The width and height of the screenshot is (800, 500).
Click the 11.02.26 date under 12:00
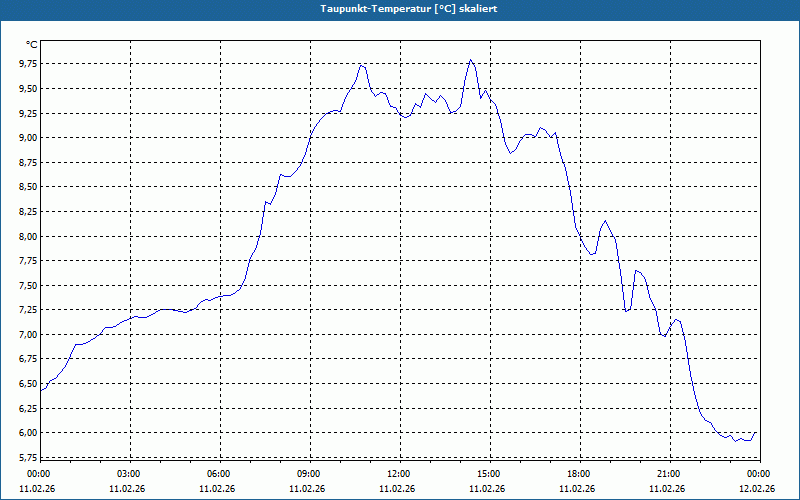(x=397, y=488)
